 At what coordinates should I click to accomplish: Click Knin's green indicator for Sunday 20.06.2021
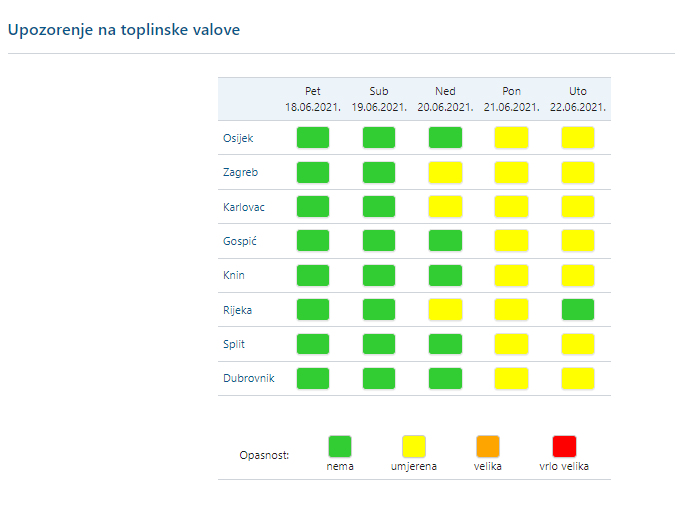click(445, 275)
